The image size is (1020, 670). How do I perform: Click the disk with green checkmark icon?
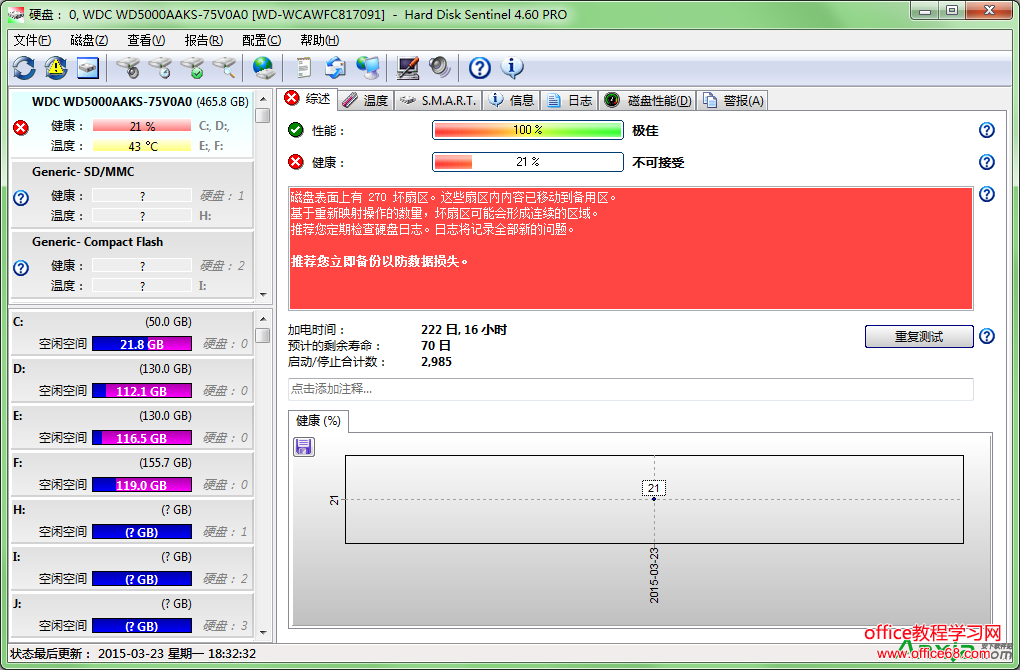click(193, 68)
